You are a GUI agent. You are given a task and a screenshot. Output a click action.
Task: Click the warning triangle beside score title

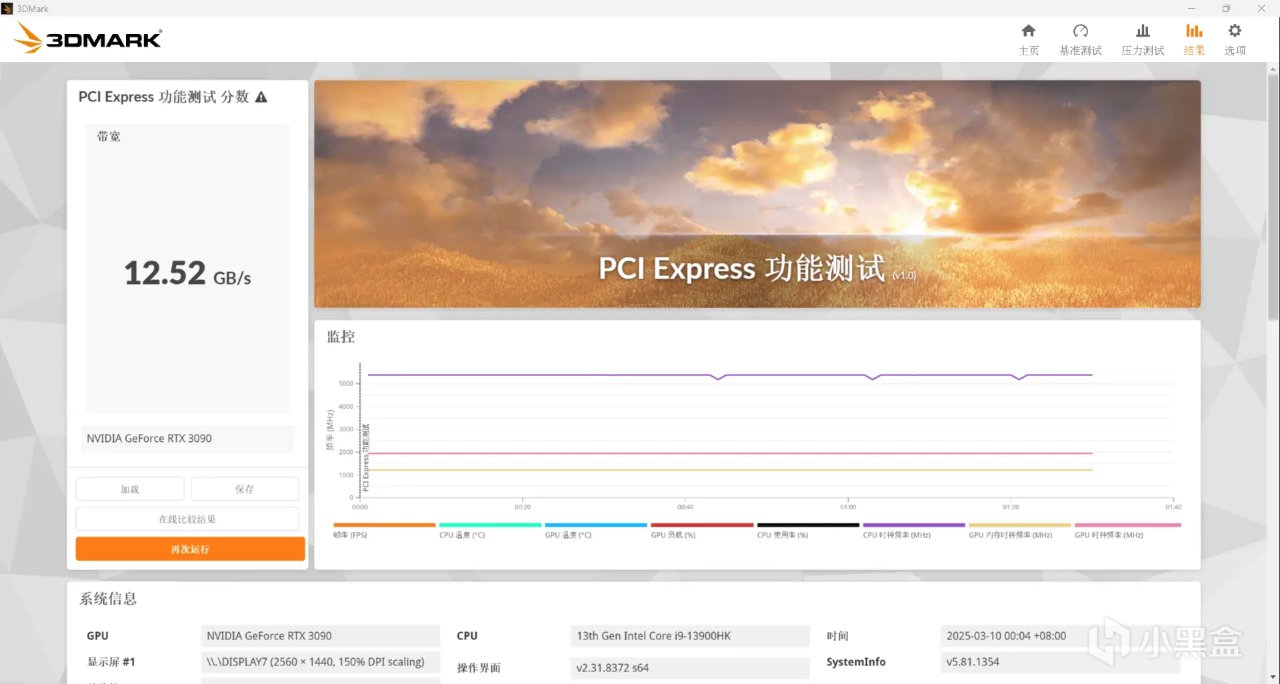(x=261, y=97)
